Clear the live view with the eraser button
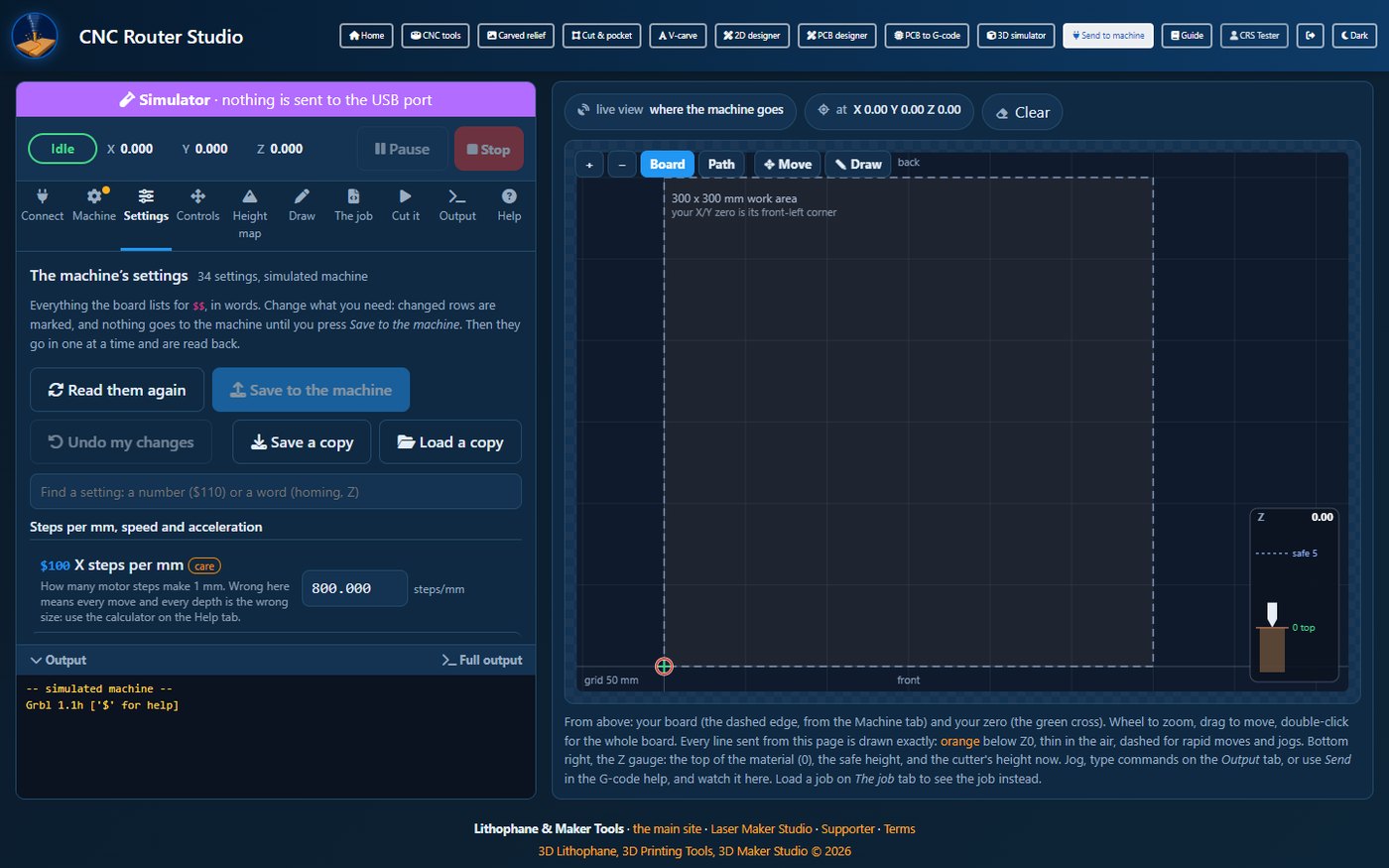Viewport: 1389px width, 868px height. coord(1022,112)
